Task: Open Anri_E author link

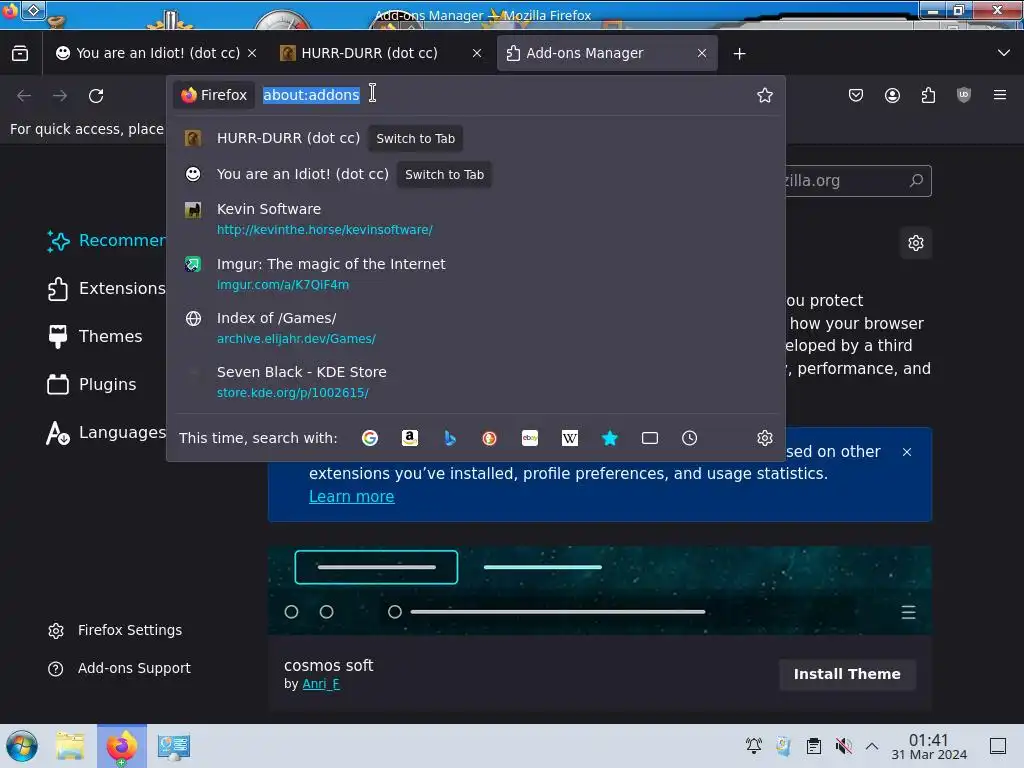Action: [x=321, y=684]
